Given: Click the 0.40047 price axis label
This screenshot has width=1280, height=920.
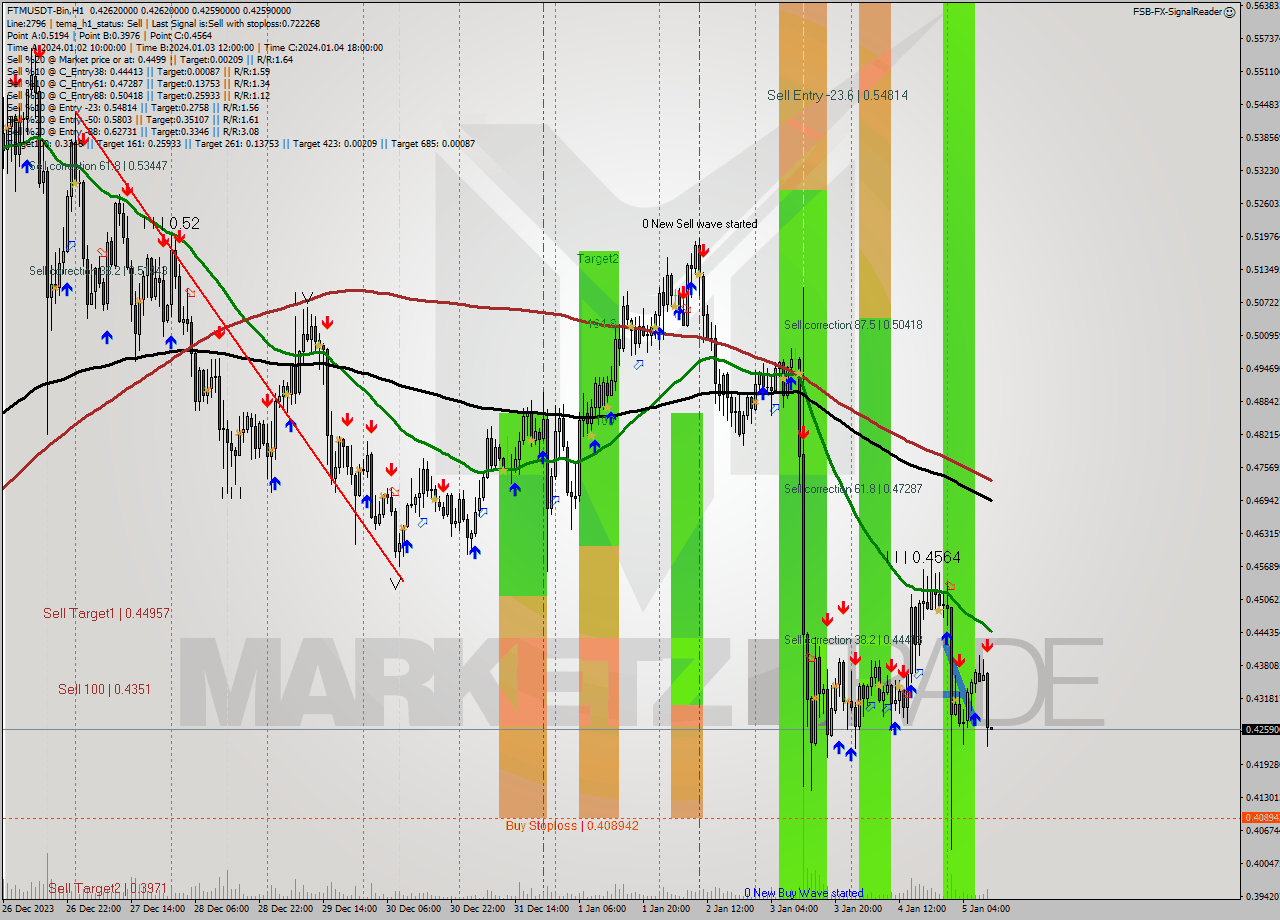Looking at the screenshot, I should coord(1261,863).
